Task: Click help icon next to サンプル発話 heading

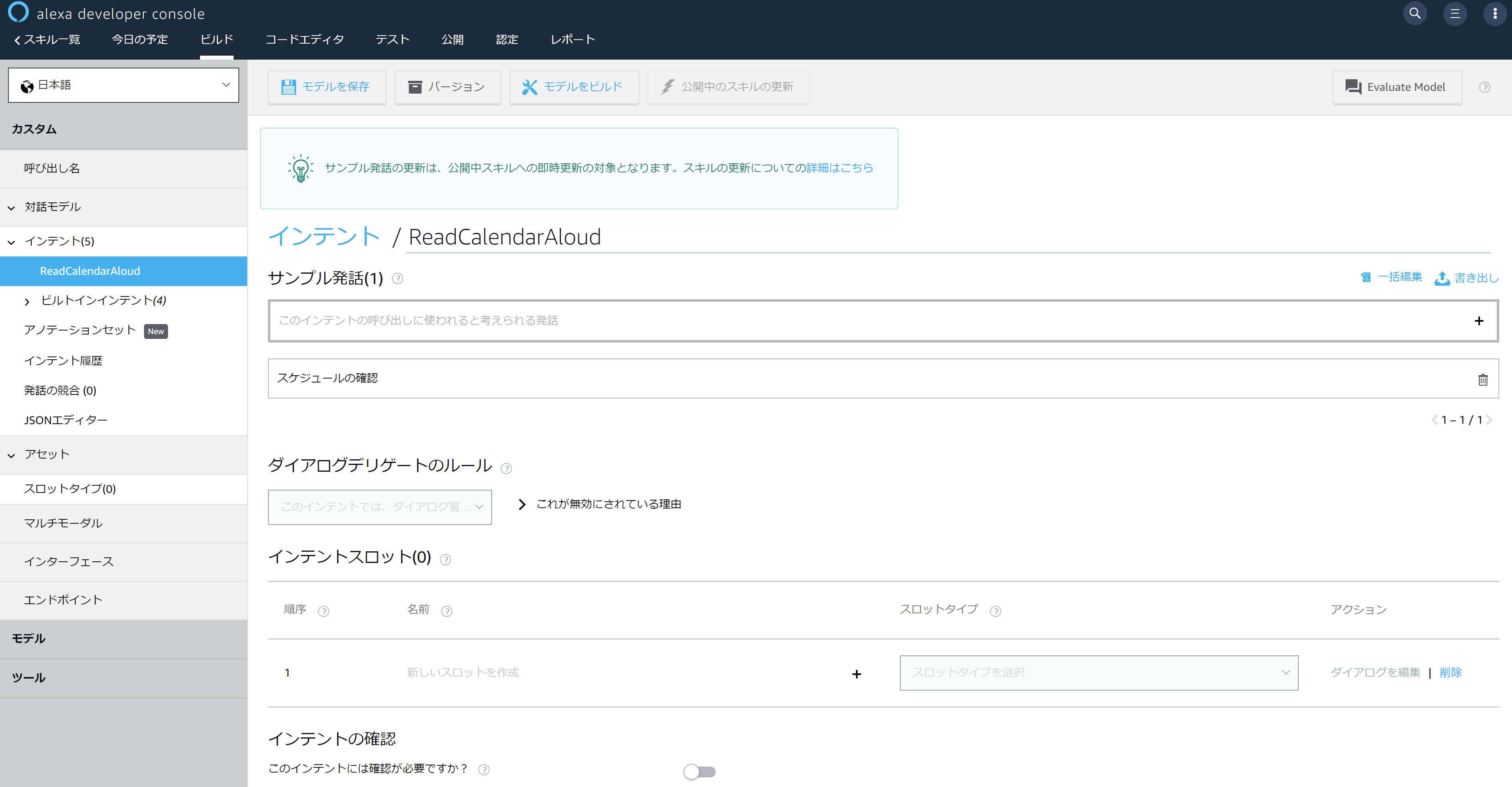Action: pyautogui.click(x=397, y=278)
